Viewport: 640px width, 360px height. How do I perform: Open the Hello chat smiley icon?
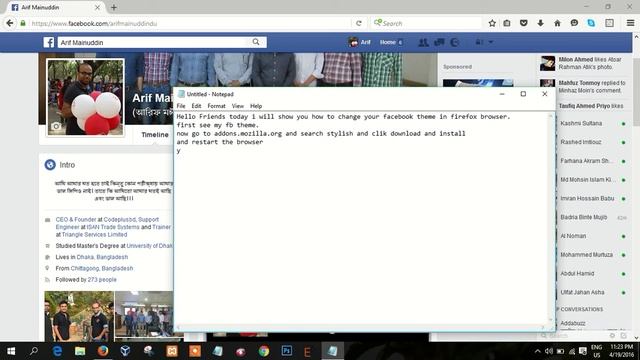574,23
